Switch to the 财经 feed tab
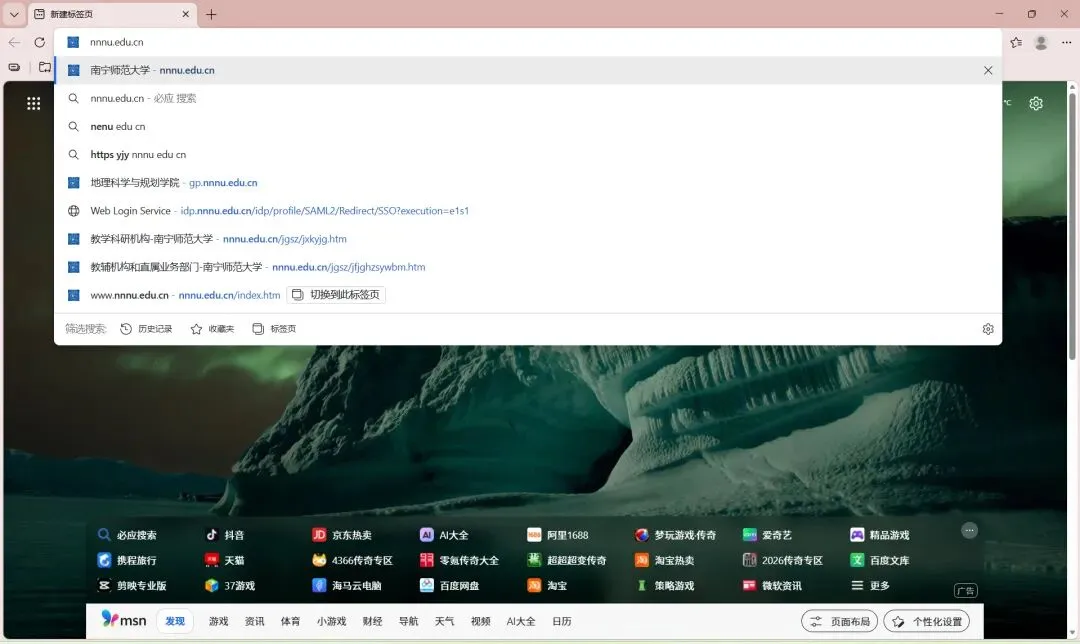Viewport: 1080px width, 644px height. pos(373,621)
